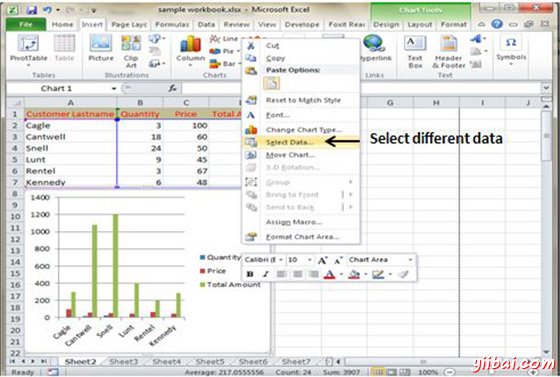Toggle Italic in the mini toolbar
The image size is (560, 377).
(266, 274)
